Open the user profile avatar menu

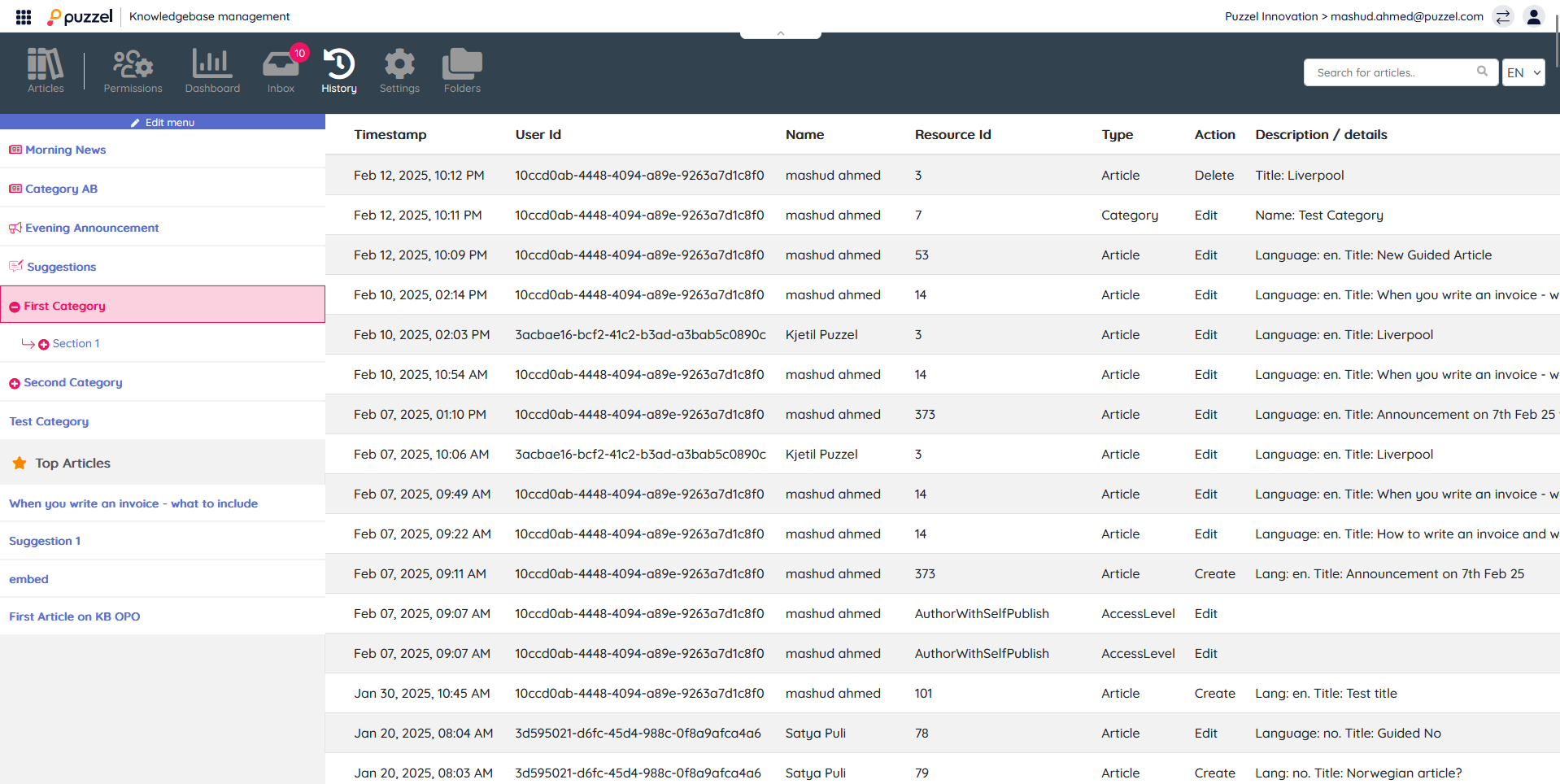pyautogui.click(x=1534, y=16)
